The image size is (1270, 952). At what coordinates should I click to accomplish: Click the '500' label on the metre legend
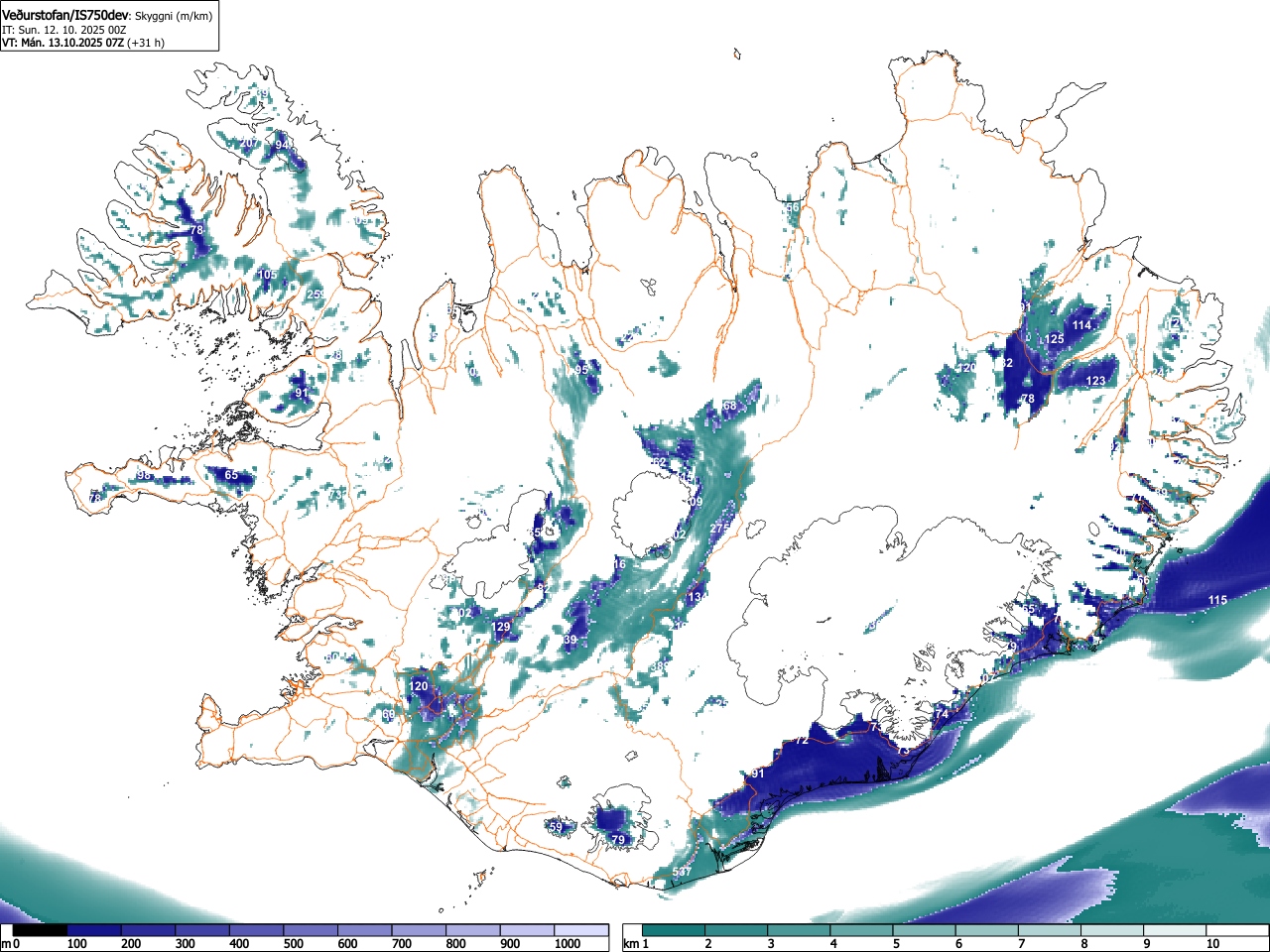coord(294,944)
